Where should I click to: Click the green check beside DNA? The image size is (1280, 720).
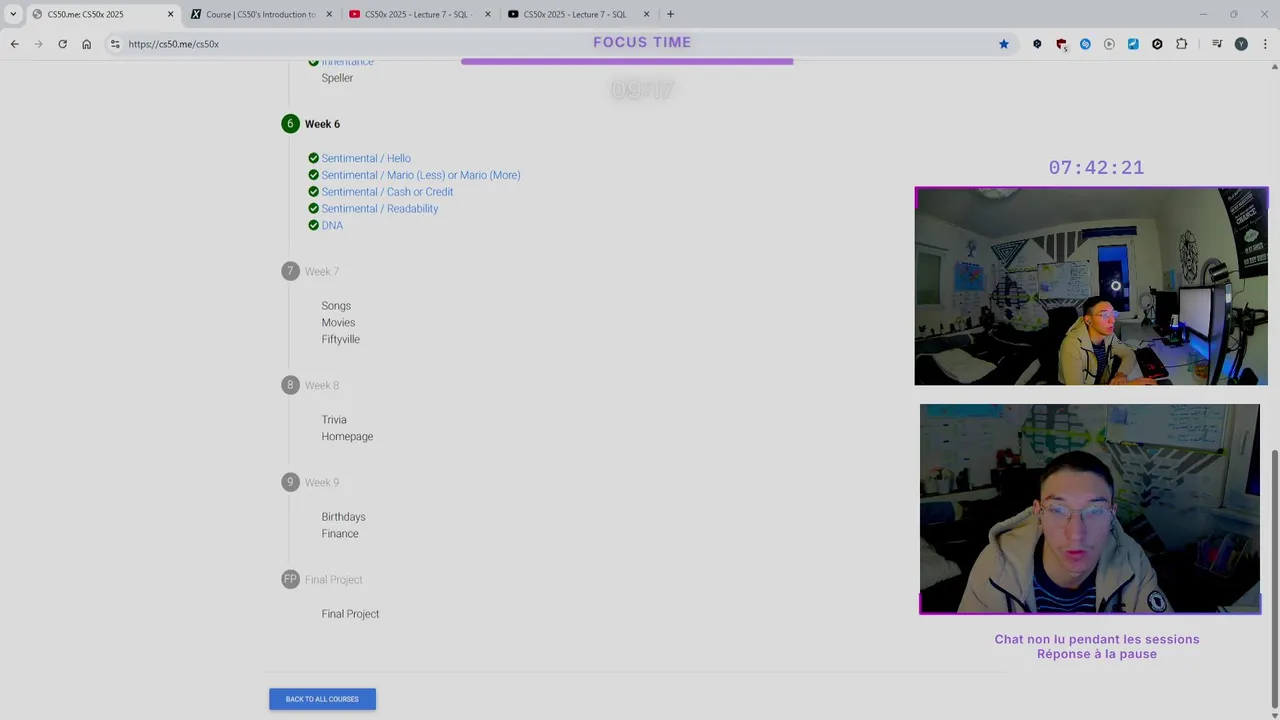click(x=313, y=225)
